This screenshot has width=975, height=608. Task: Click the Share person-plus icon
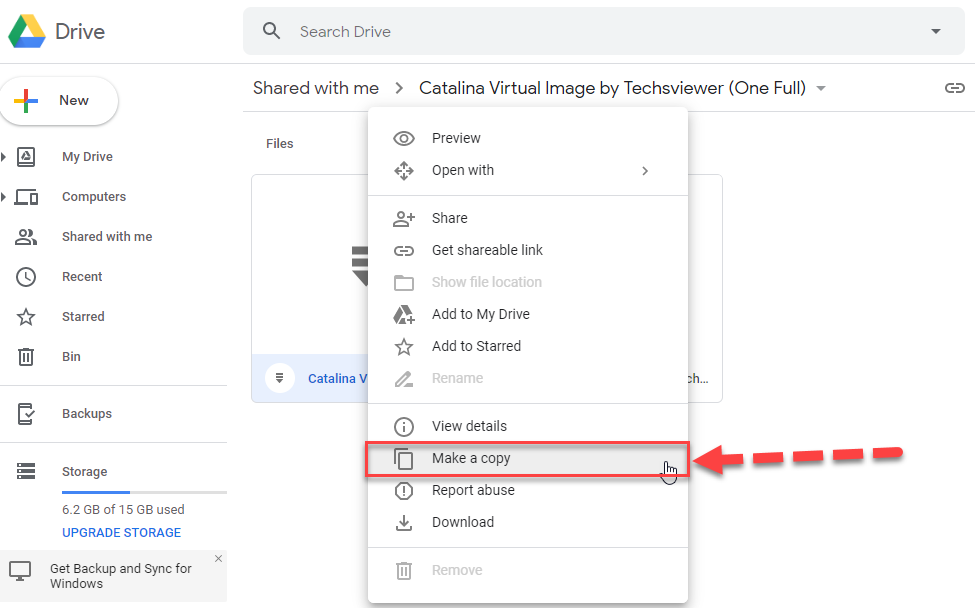tap(404, 218)
